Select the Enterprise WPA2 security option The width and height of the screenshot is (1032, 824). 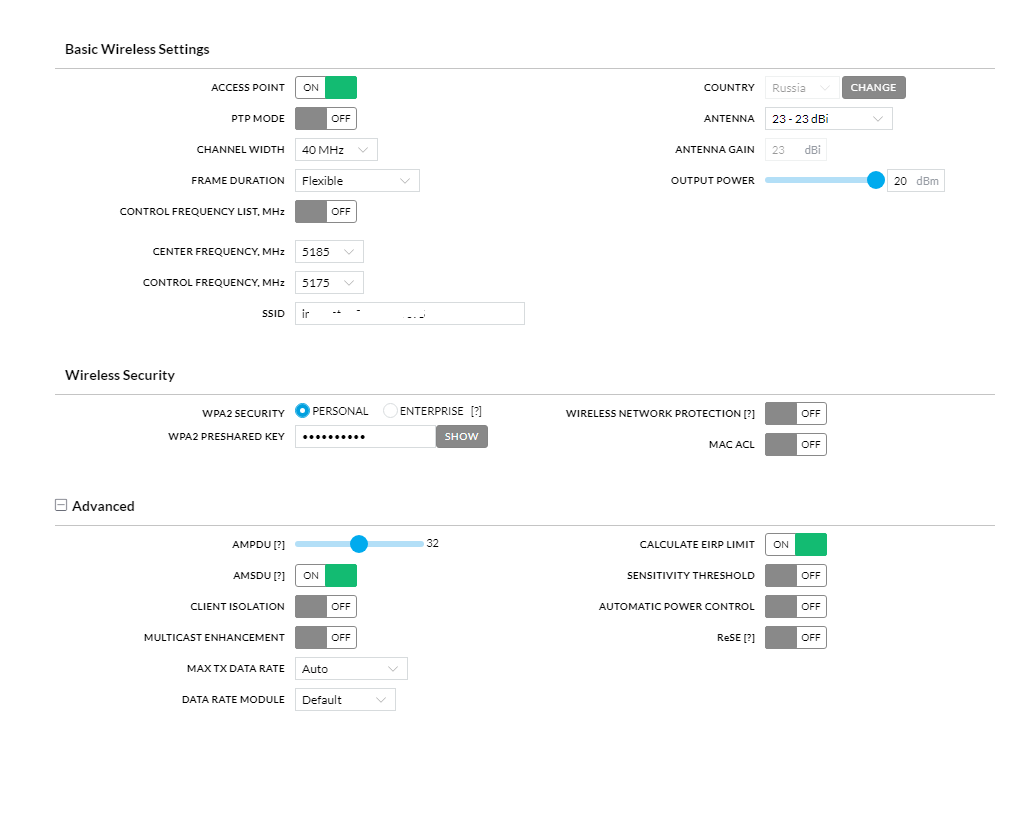tap(390, 411)
